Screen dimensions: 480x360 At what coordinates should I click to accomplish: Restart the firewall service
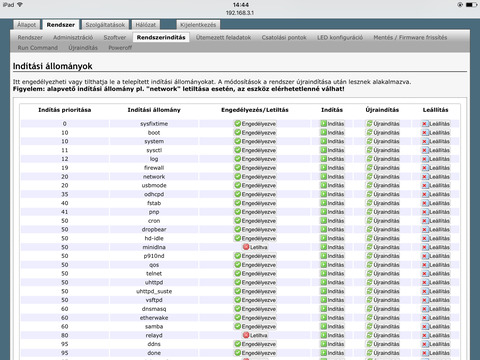383,168
